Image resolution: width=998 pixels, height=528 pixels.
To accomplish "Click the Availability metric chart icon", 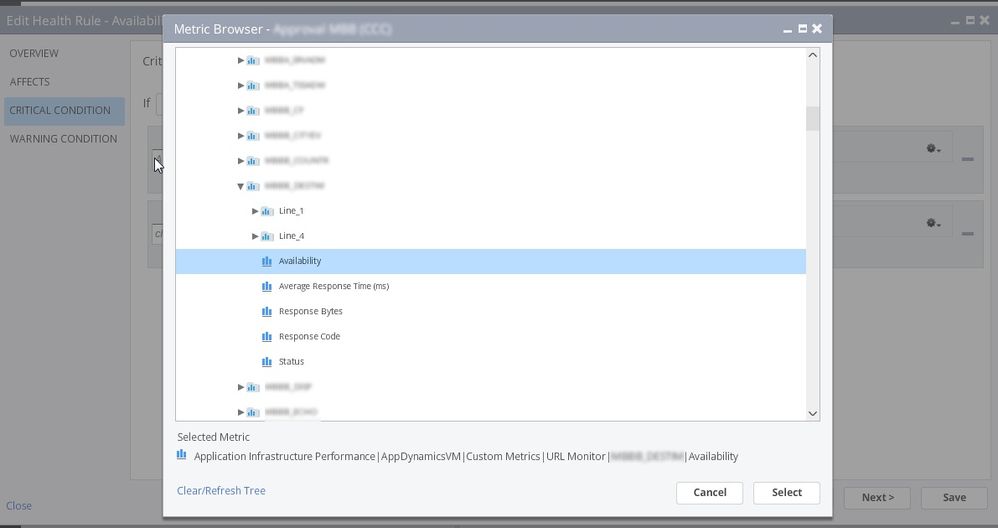I will pyautogui.click(x=266, y=261).
